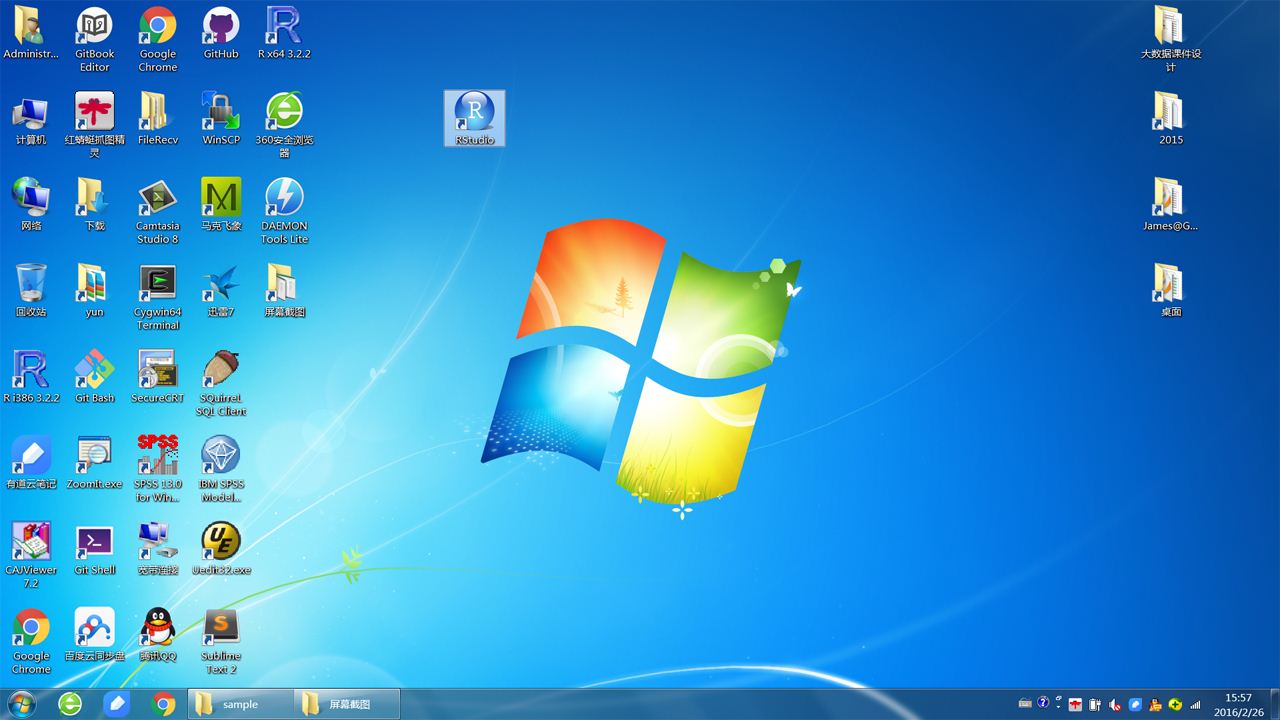Select the 腾讯QQ penguin icon
Viewport: 1280px width, 720px height.
(x=158, y=635)
